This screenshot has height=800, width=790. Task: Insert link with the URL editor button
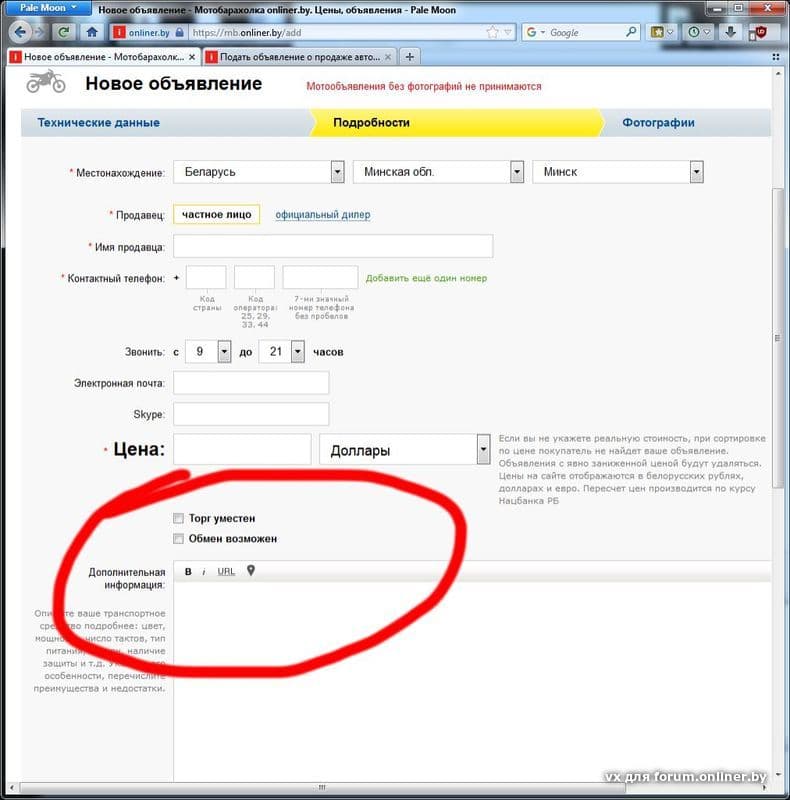click(226, 571)
